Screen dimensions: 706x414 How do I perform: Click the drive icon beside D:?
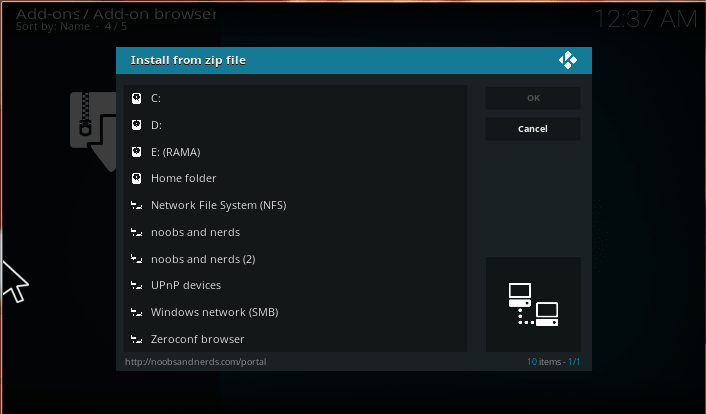pos(136,125)
